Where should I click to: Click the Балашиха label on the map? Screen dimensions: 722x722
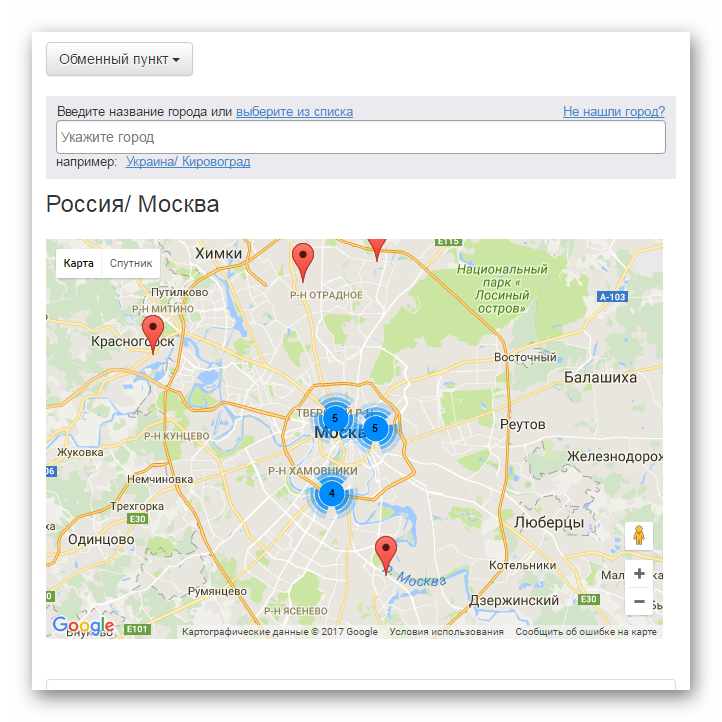click(x=600, y=378)
